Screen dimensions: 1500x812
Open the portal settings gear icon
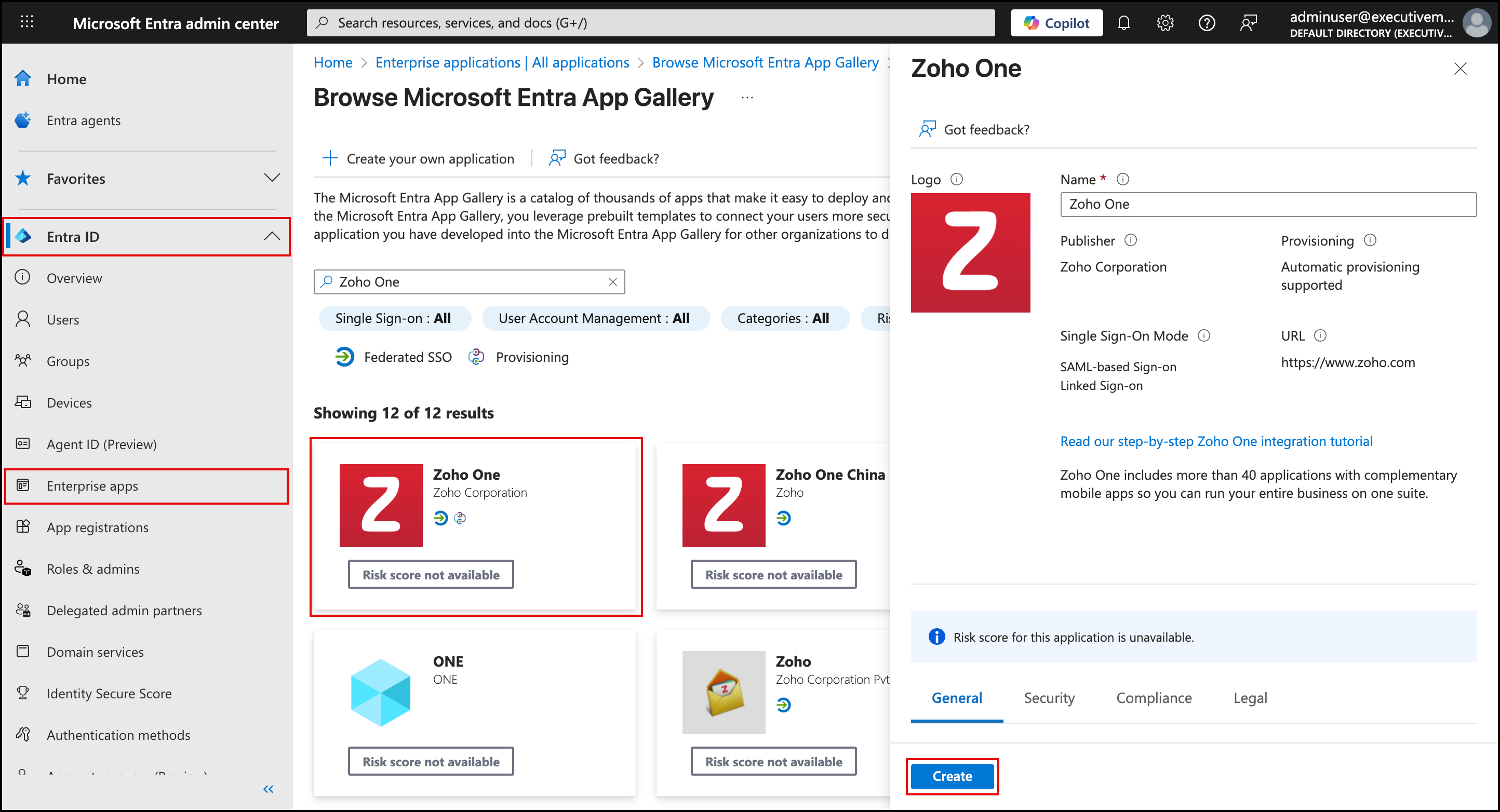tap(1164, 23)
